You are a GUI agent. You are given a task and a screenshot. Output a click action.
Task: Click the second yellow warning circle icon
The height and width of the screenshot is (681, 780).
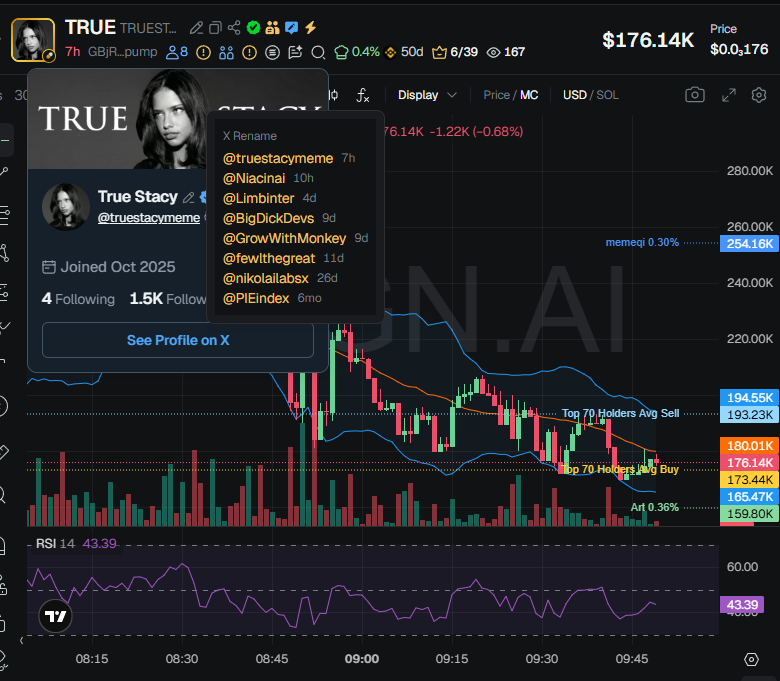(249, 52)
